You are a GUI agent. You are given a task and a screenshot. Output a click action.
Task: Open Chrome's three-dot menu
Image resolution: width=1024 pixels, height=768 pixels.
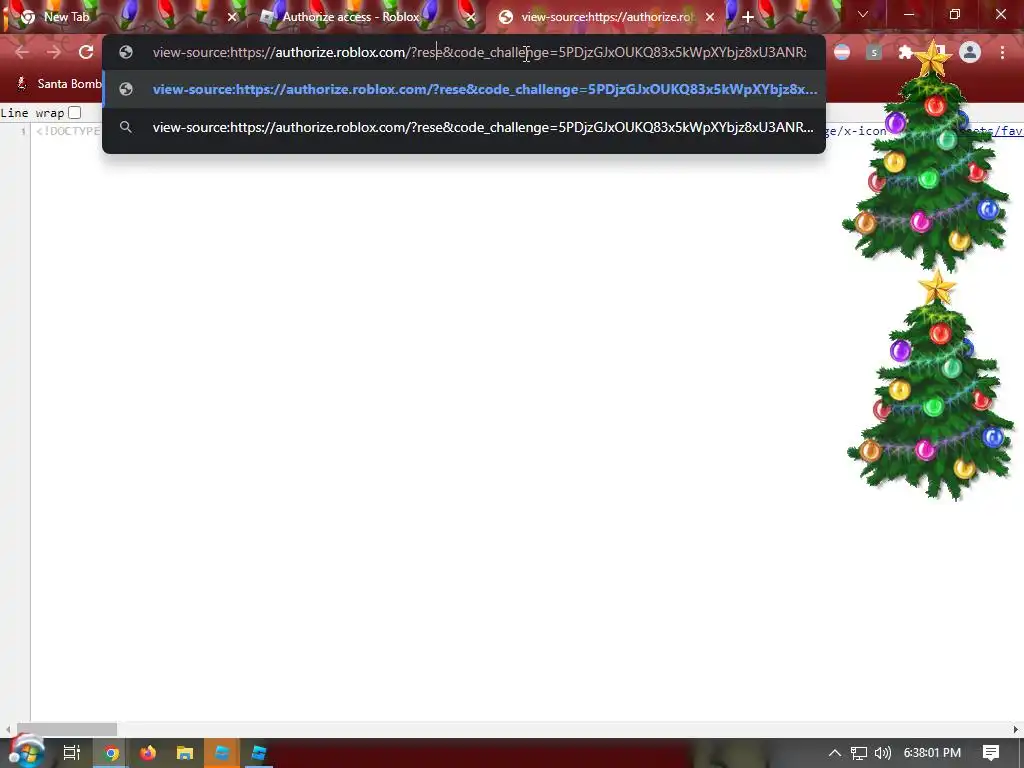coord(1002,52)
